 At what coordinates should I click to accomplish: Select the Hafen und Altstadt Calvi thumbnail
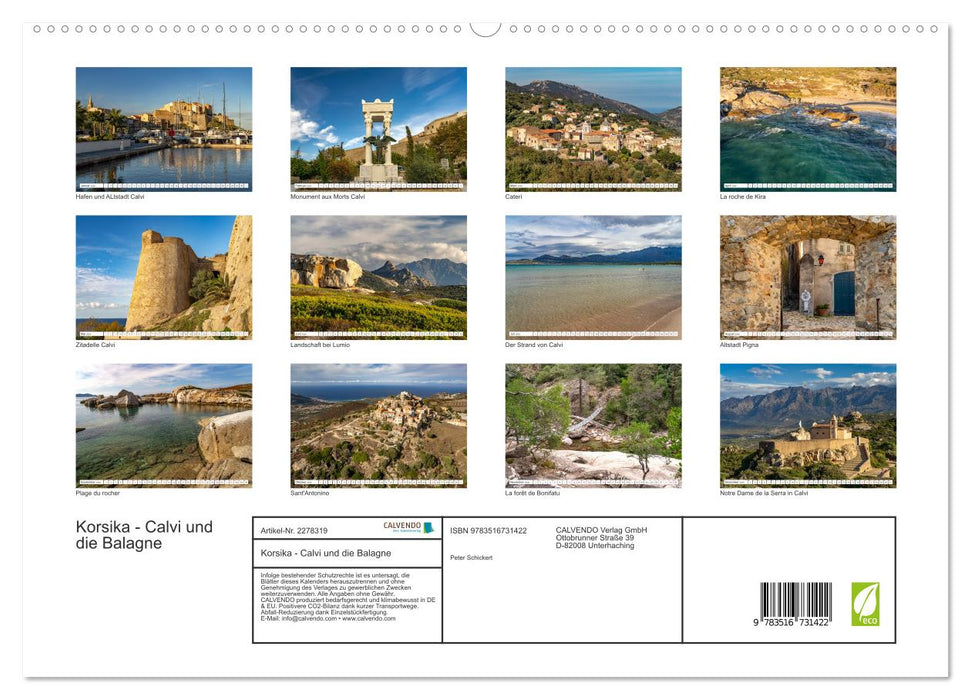click(164, 128)
